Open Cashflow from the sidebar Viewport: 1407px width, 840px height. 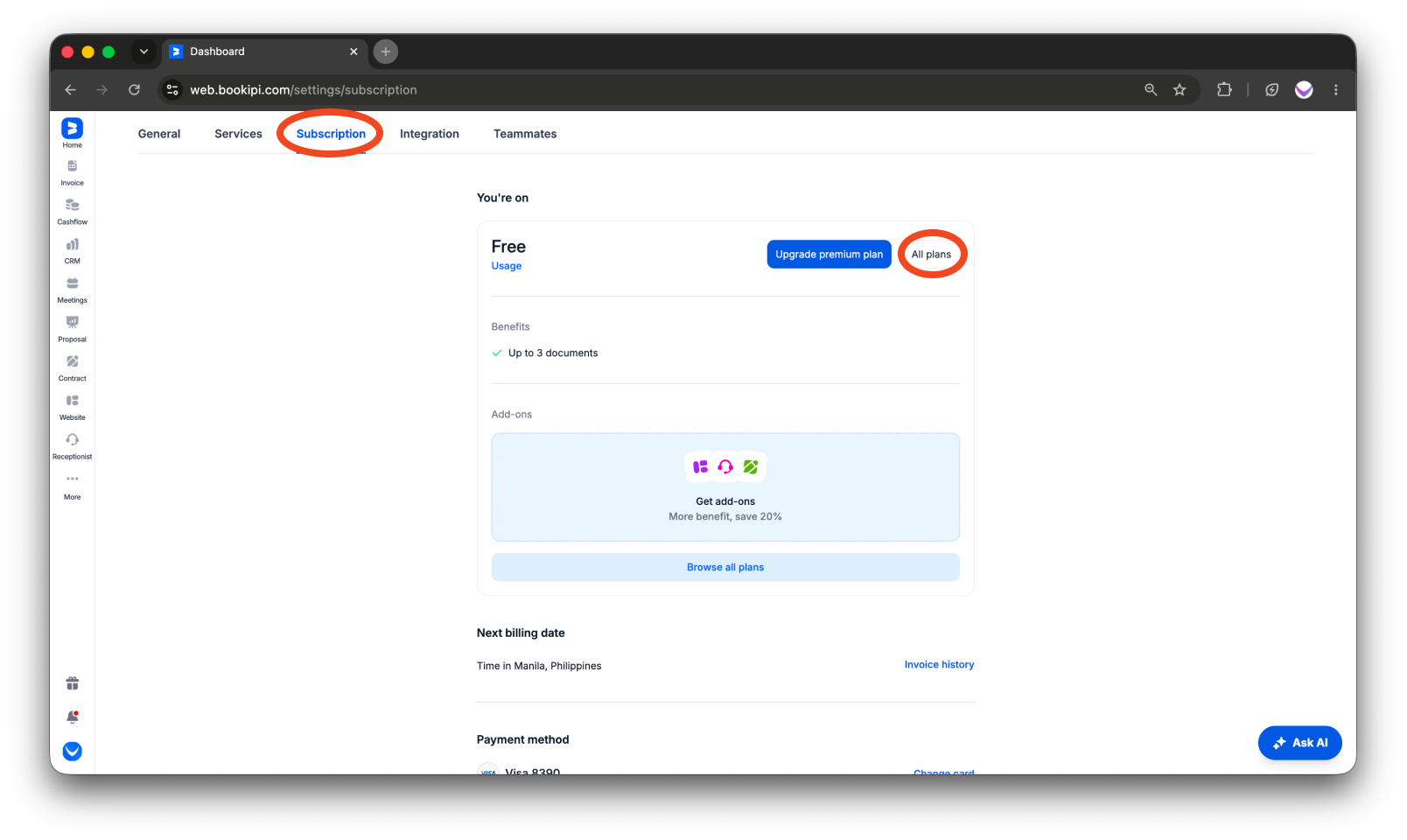pos(72,212)
